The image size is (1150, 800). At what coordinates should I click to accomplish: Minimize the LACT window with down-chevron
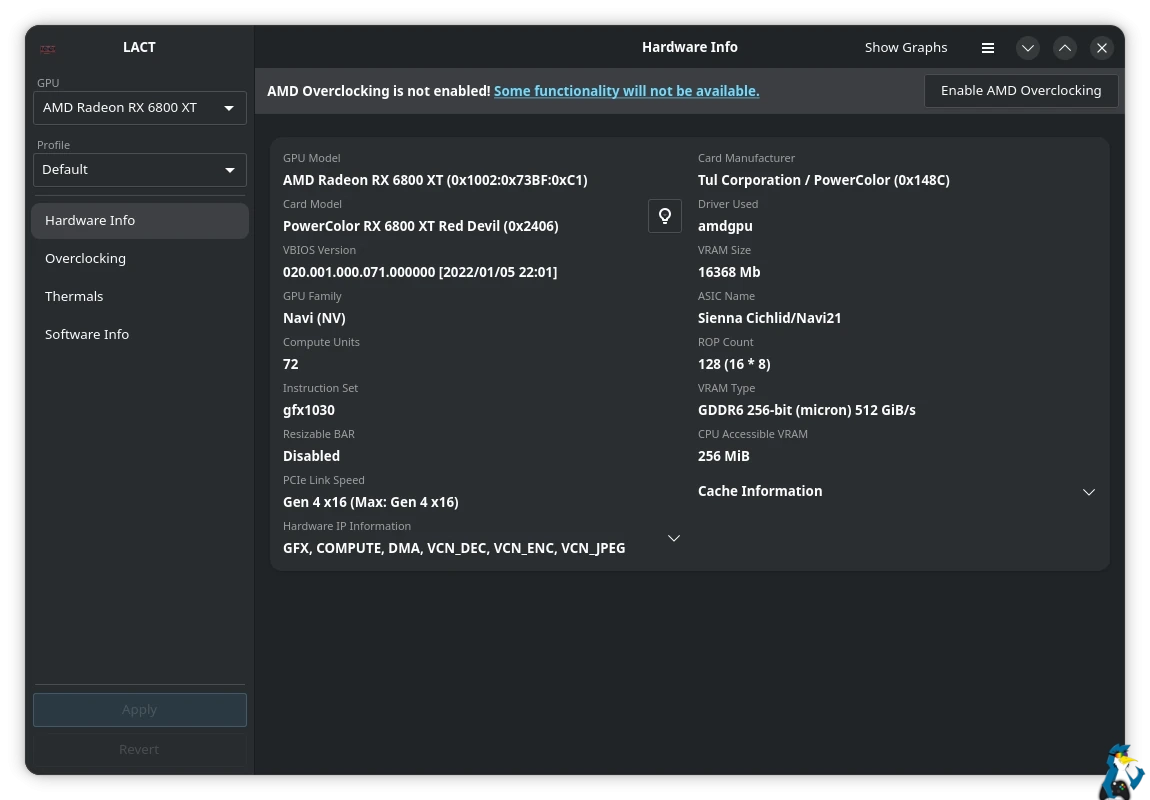pyautogui.click(x=1028, y=48)
